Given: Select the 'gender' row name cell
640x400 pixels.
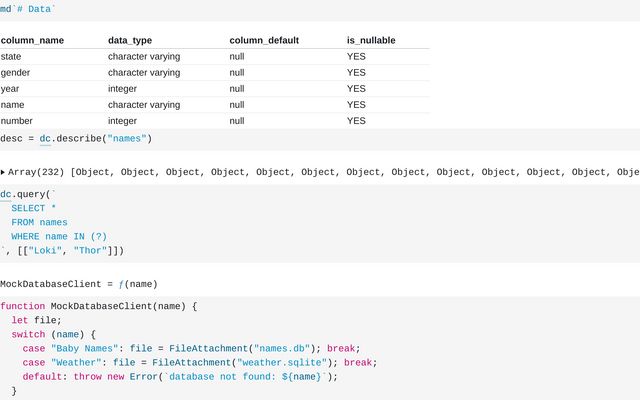Looking at the screenshot, I should coord(15,73).
